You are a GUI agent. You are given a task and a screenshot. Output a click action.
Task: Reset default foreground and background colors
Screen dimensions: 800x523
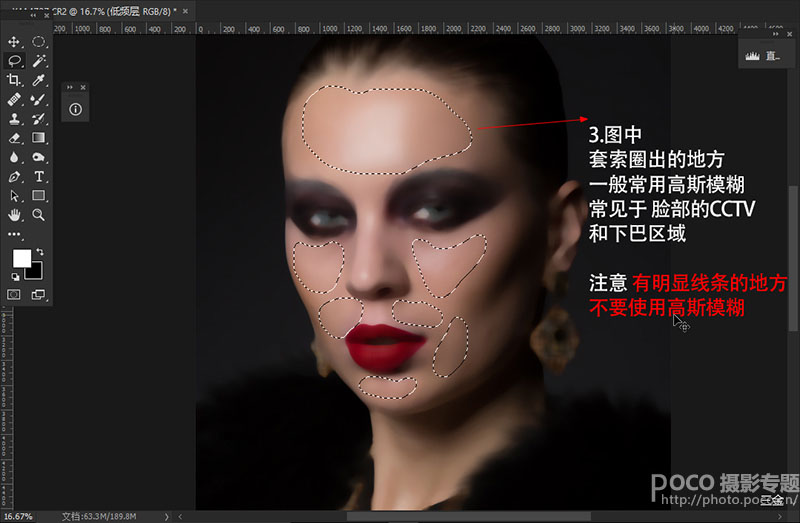tap(16, 277)
